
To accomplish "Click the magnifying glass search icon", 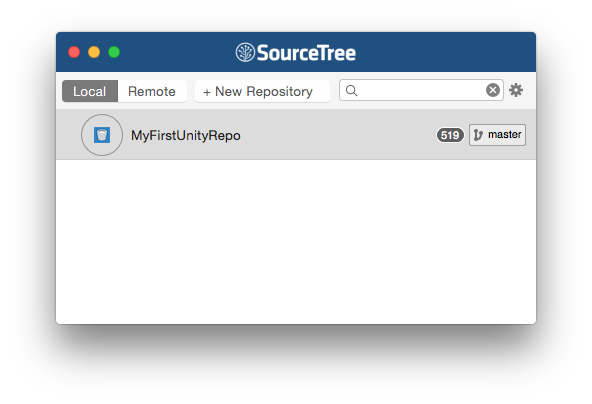I will 351,91.
